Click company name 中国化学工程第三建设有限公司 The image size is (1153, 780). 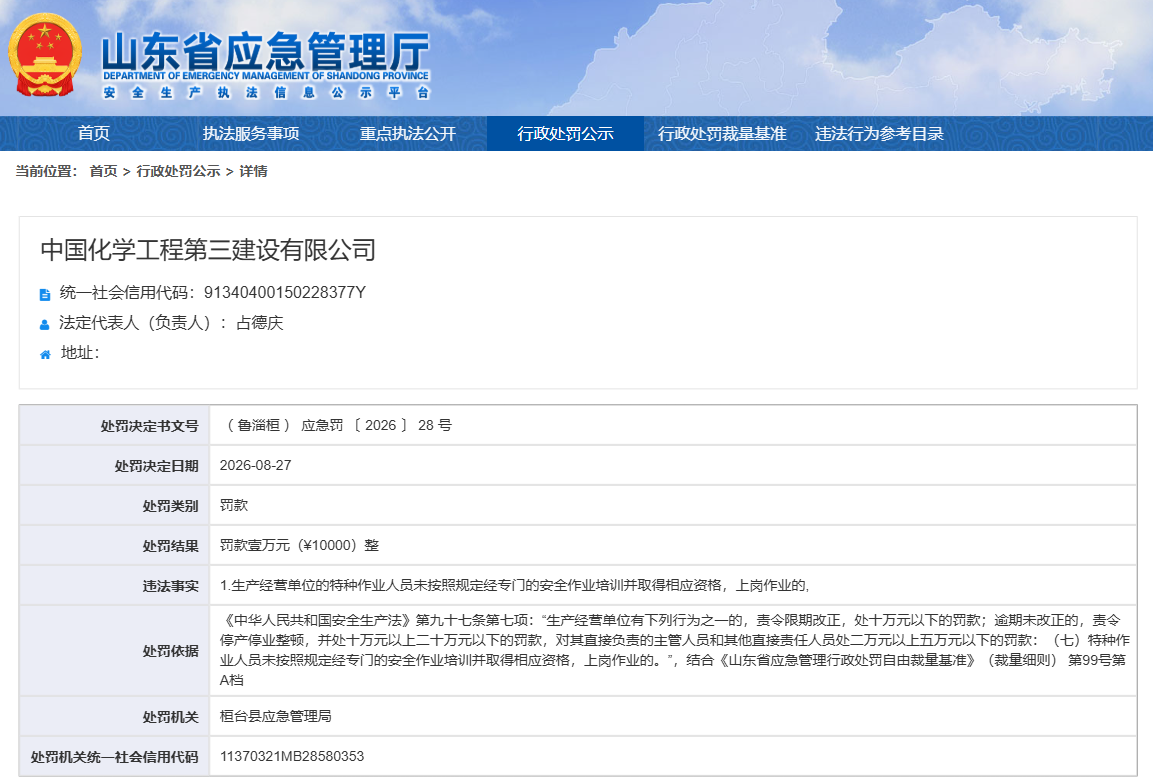pos(208,250)
